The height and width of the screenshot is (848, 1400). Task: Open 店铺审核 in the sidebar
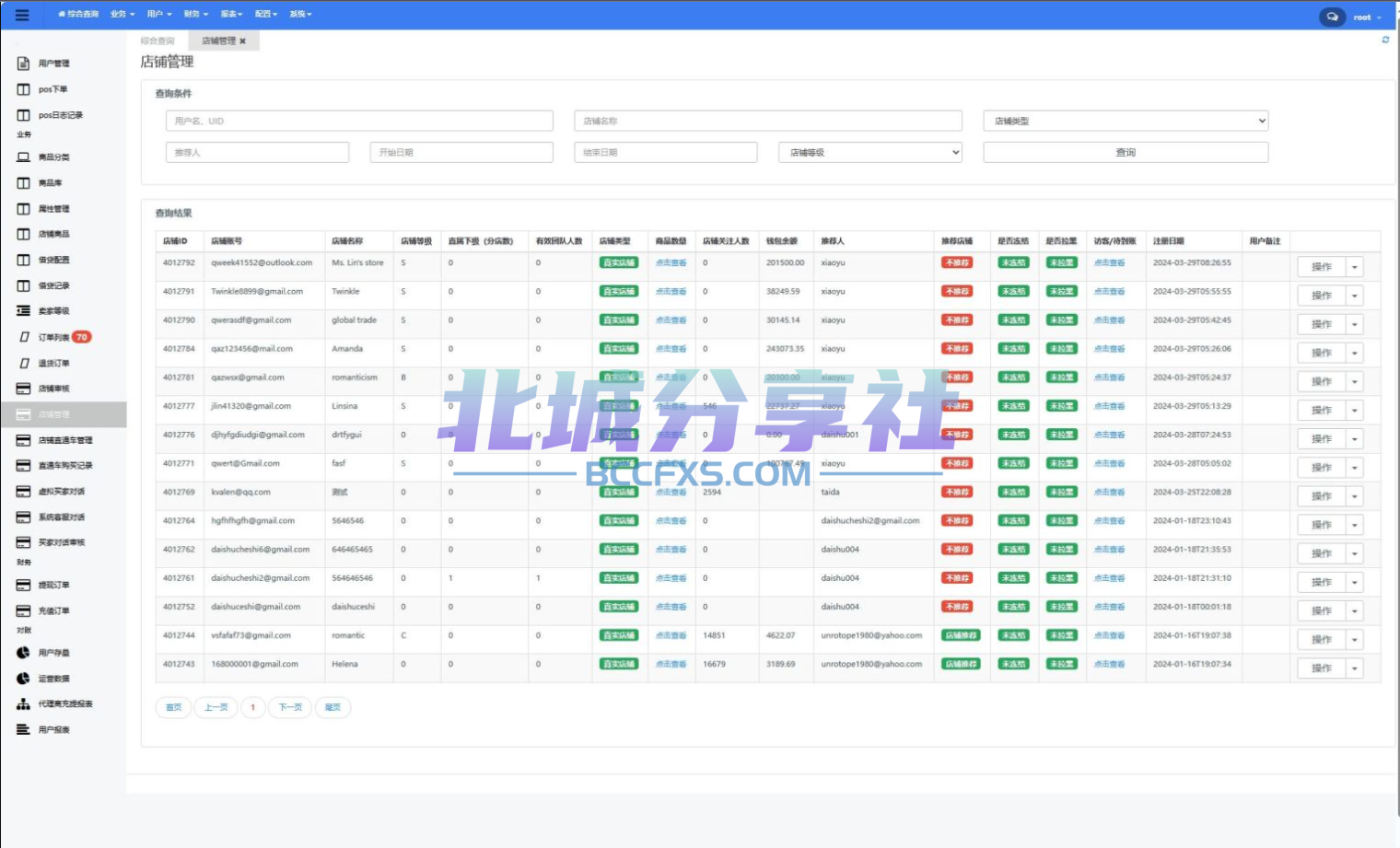pos(53,389)
